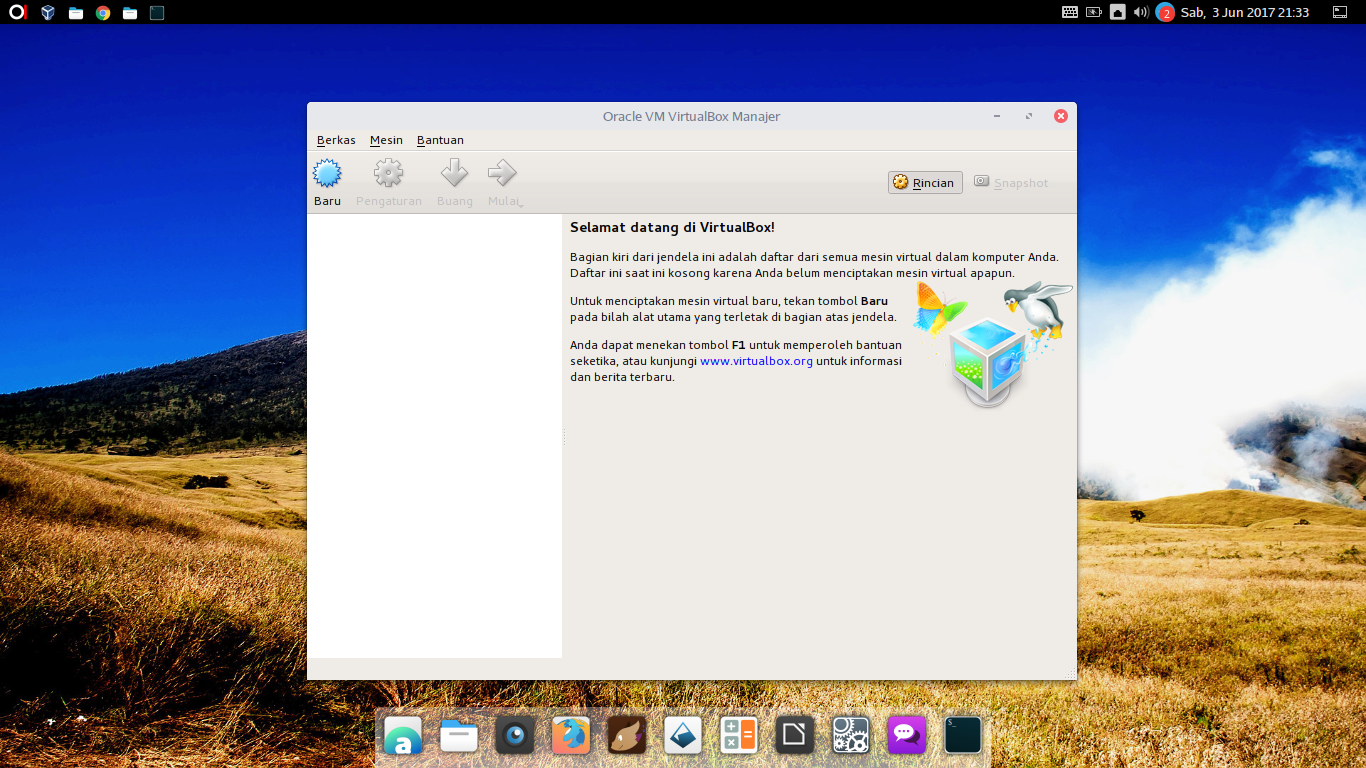1366x768 pixels.
Task: Open the brown animal icon in the dock
Action: pyautogui.click(x=627, y=735)
